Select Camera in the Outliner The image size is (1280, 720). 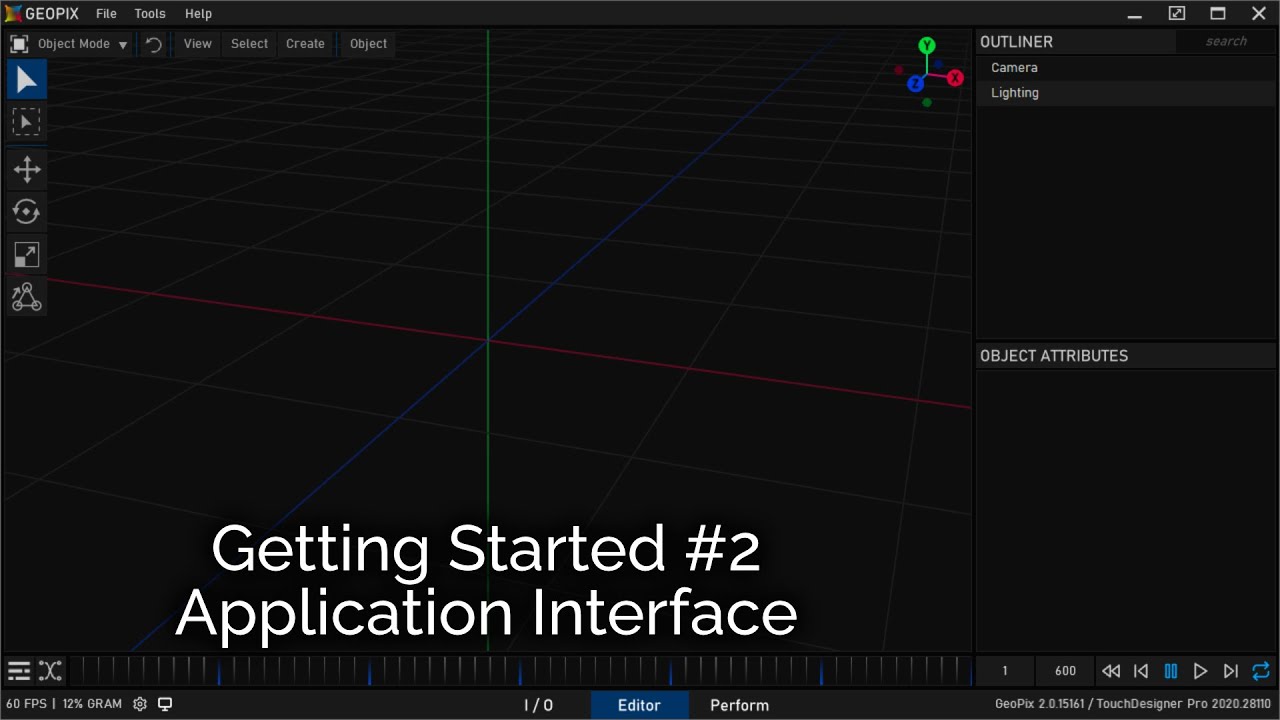point(1014,68)
